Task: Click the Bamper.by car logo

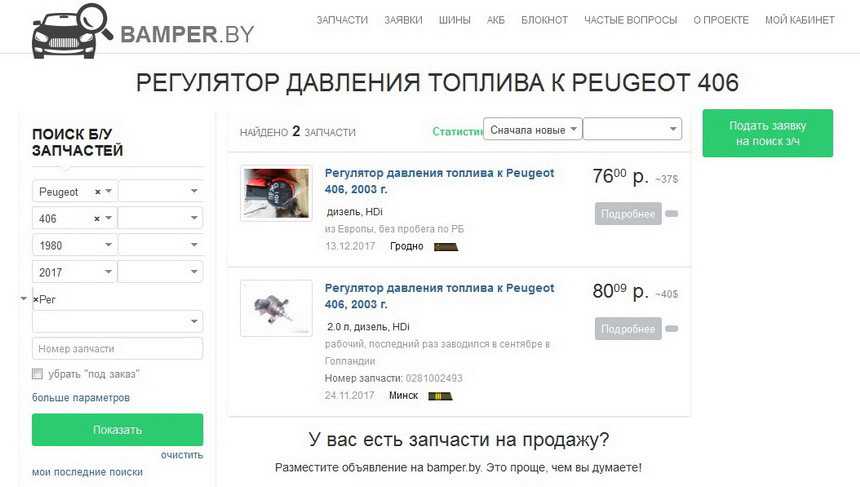Action: coord(72,31)
